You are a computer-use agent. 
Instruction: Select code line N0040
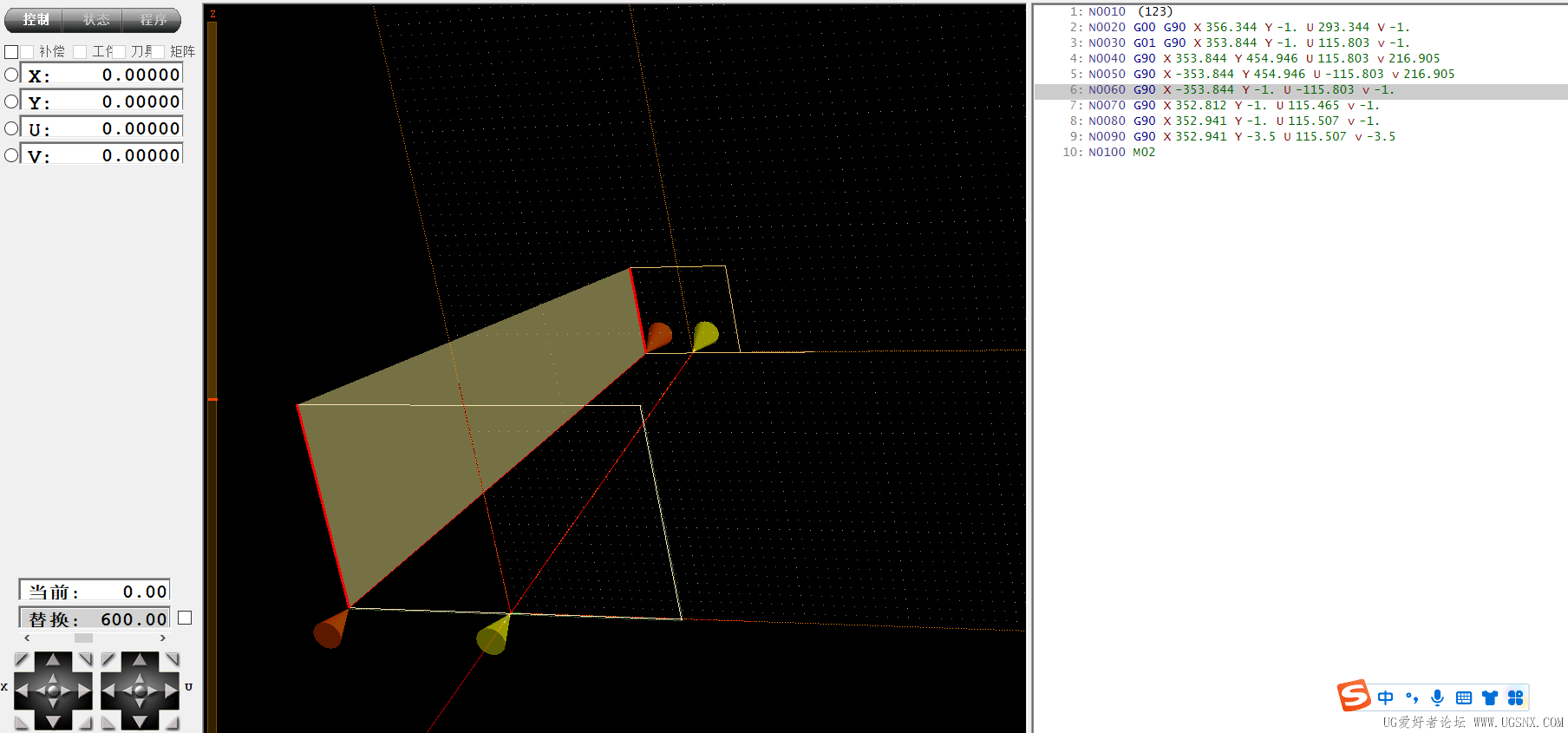coord(1301,58)
